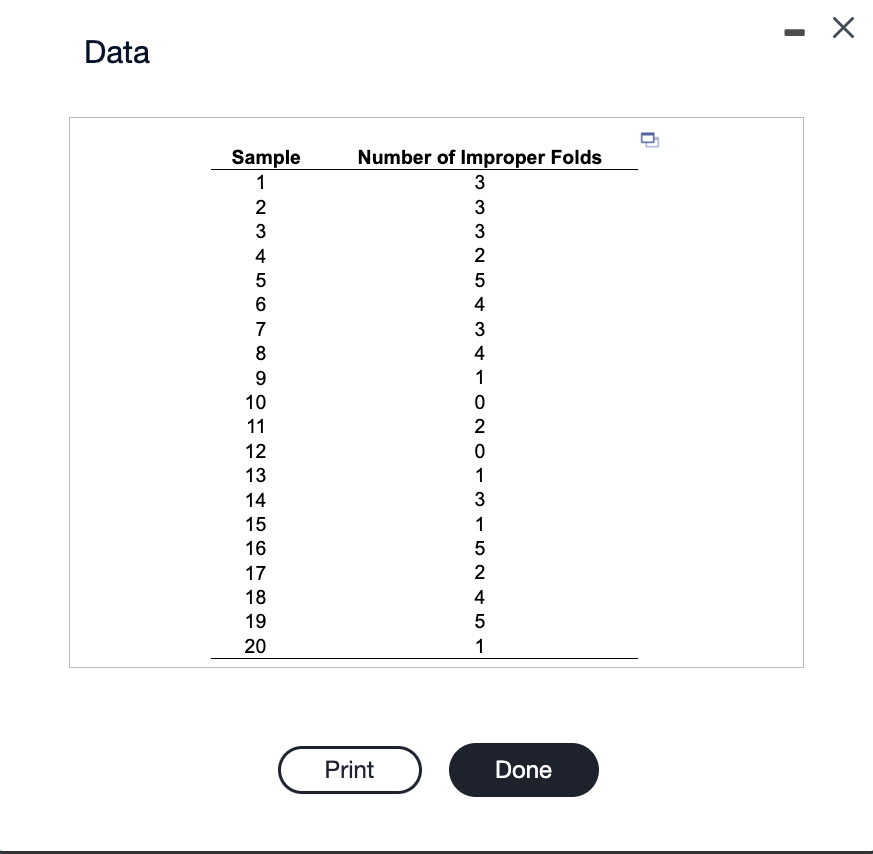Click the pop-out data window icon
This screenshot has height=854, width=873.
(650, 140)
